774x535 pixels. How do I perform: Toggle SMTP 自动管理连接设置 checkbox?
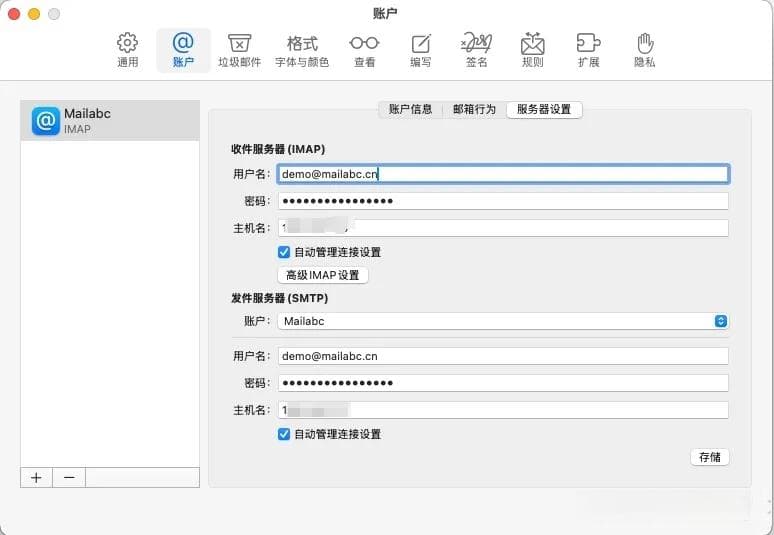(x=284, y=434)
